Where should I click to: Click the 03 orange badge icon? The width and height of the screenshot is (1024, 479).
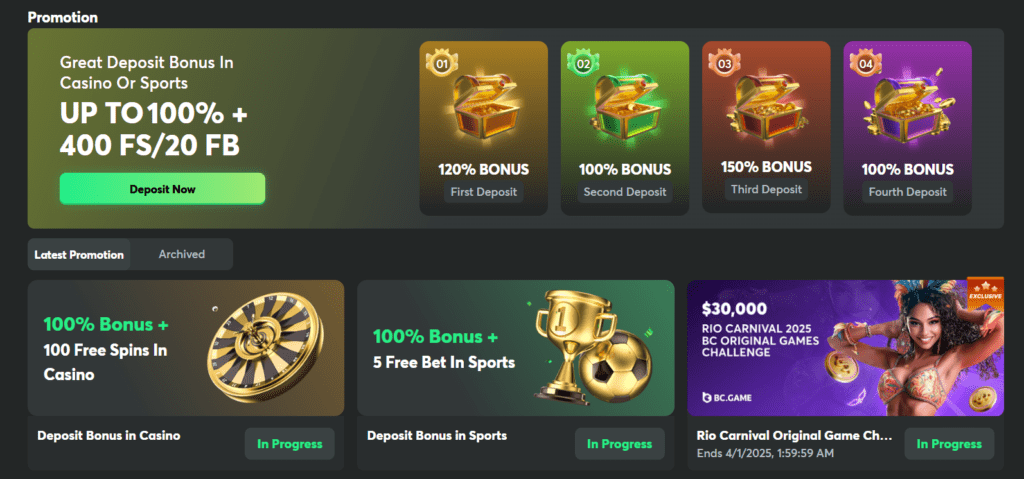coord(724,64)
